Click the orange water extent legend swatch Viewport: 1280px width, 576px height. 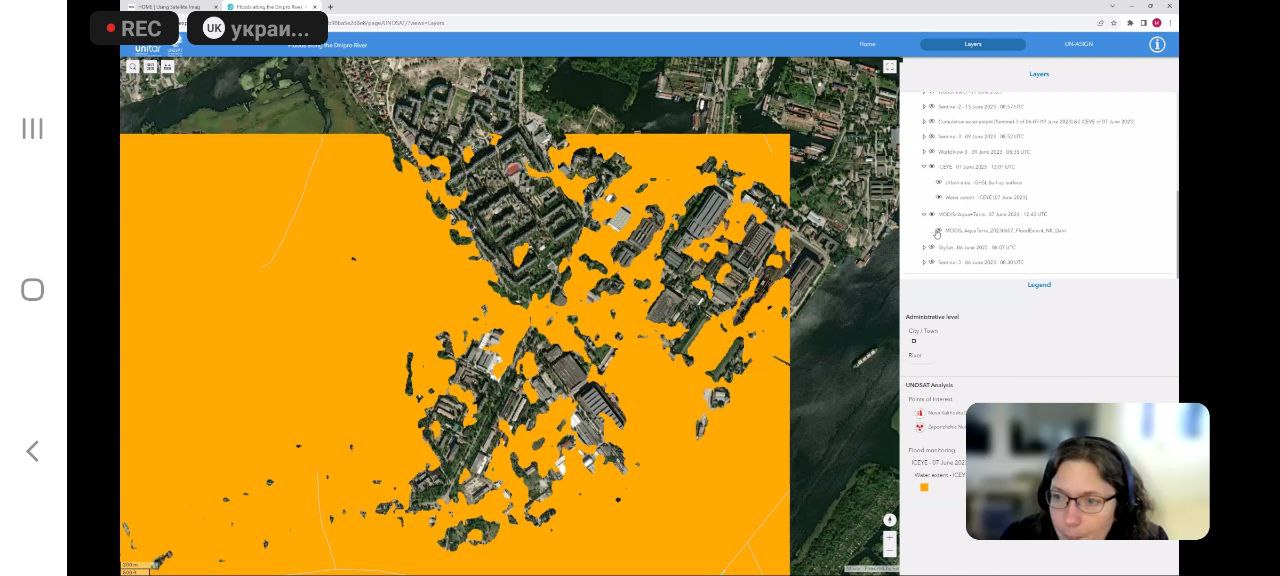click(924, 487)
